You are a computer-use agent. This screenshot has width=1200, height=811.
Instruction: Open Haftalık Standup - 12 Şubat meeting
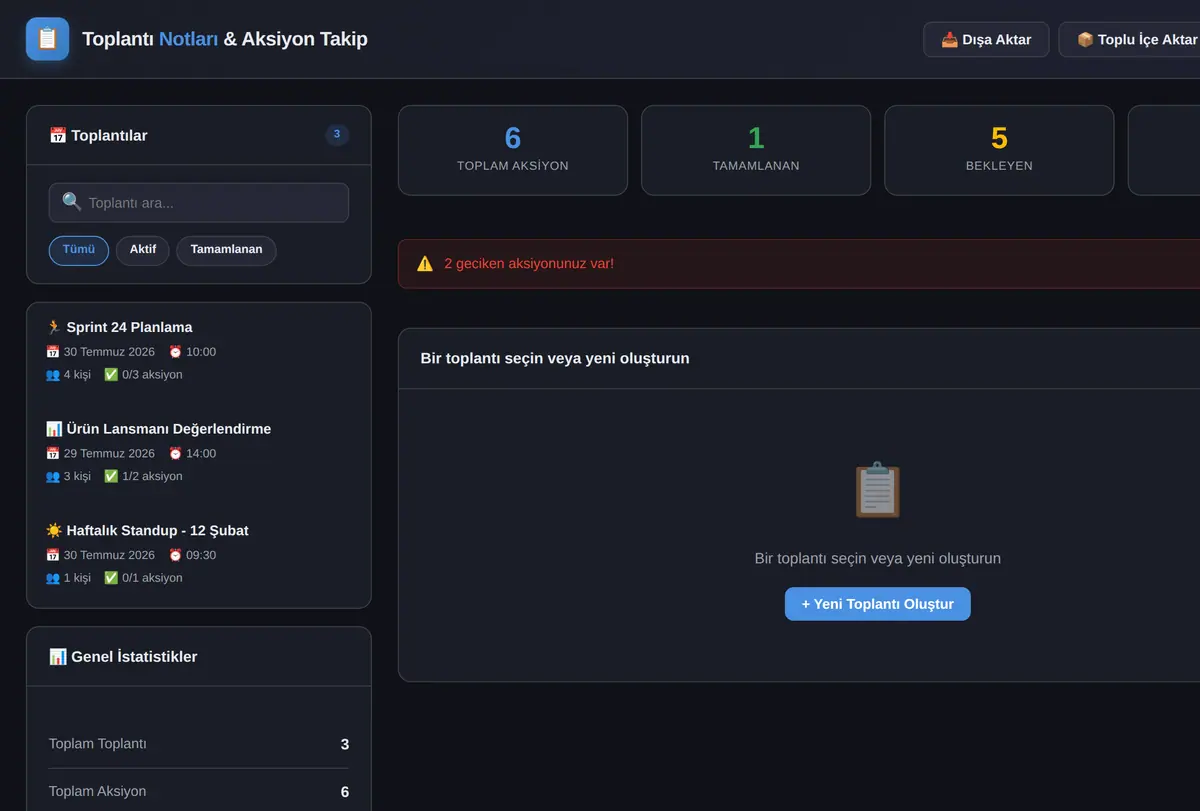(199, 556)
